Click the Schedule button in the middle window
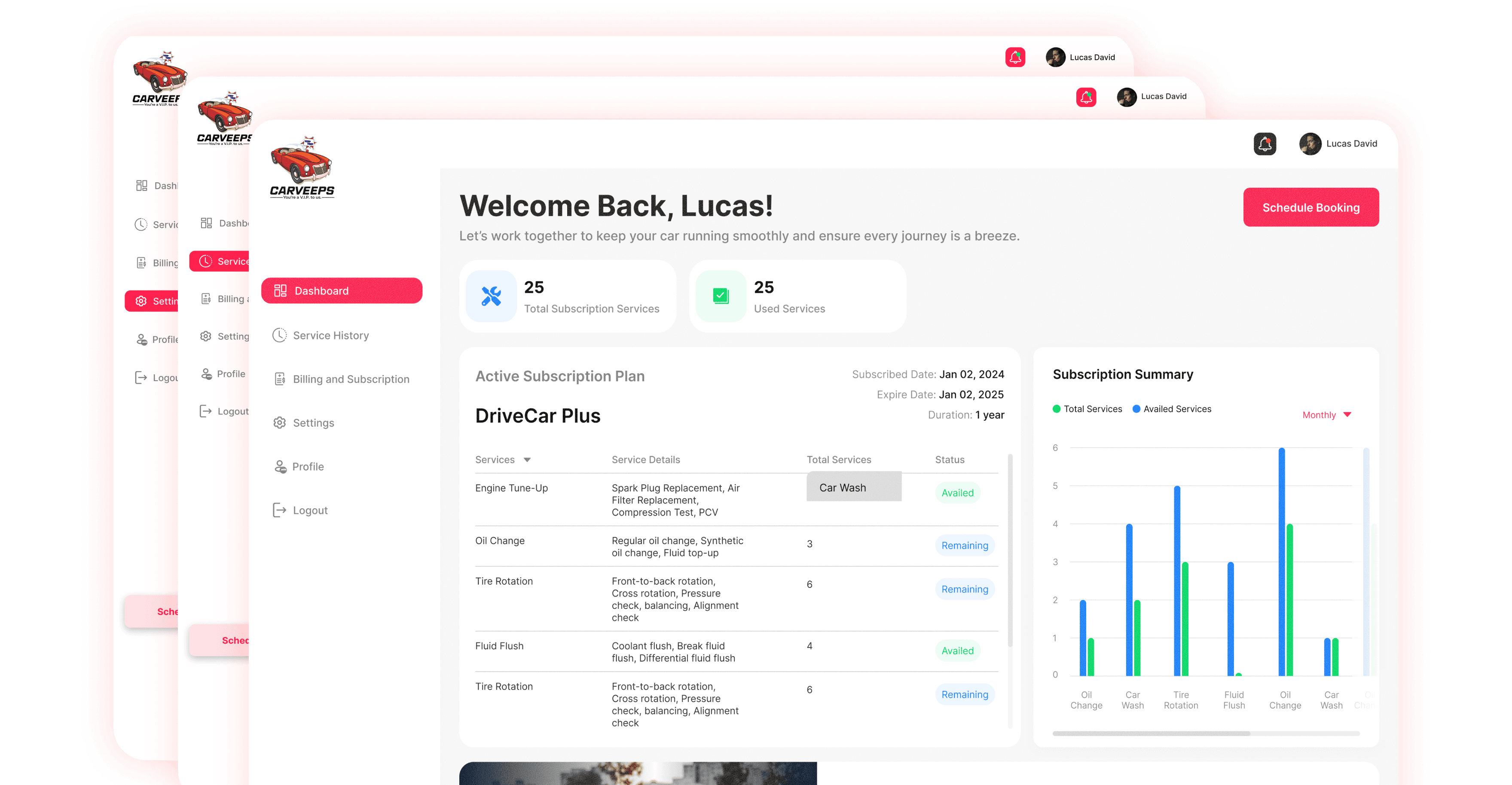1512x785 pixels. click(x=219, y=641)
